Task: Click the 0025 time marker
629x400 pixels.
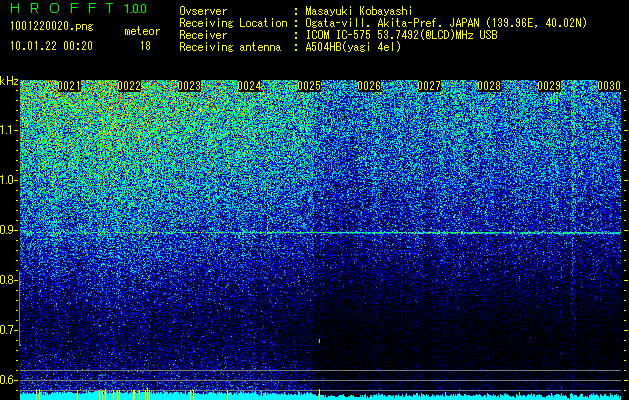Action: (309, 86)
